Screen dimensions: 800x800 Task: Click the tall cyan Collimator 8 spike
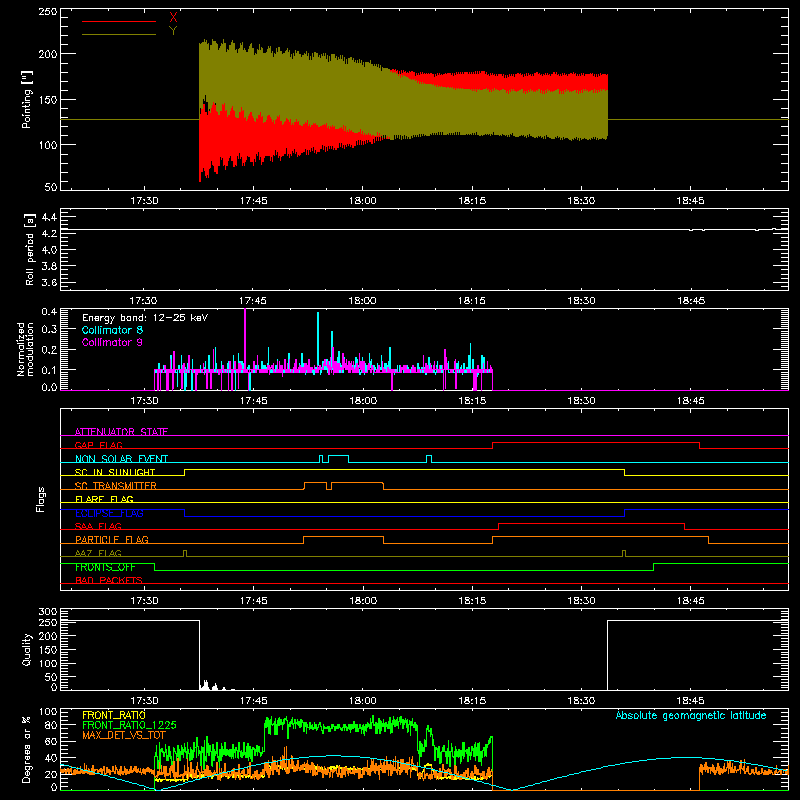point(318,340)
